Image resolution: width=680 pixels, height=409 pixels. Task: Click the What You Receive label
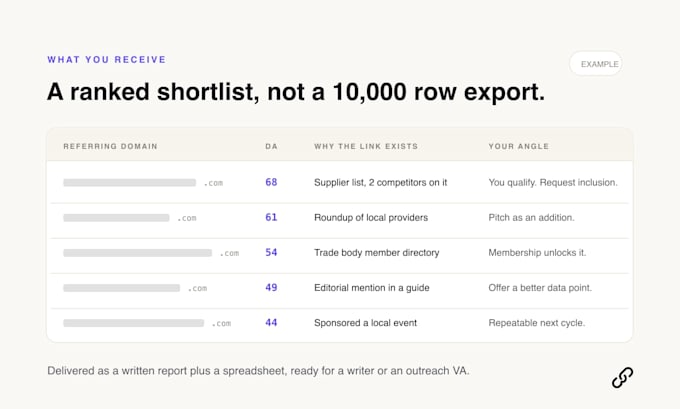click(107, 59)
